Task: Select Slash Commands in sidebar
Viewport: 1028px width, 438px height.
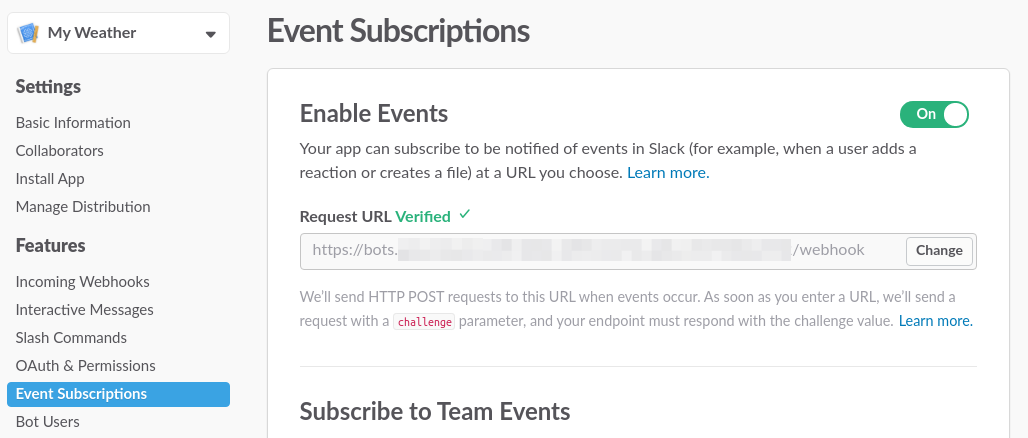Action: [x=71, y=338]
